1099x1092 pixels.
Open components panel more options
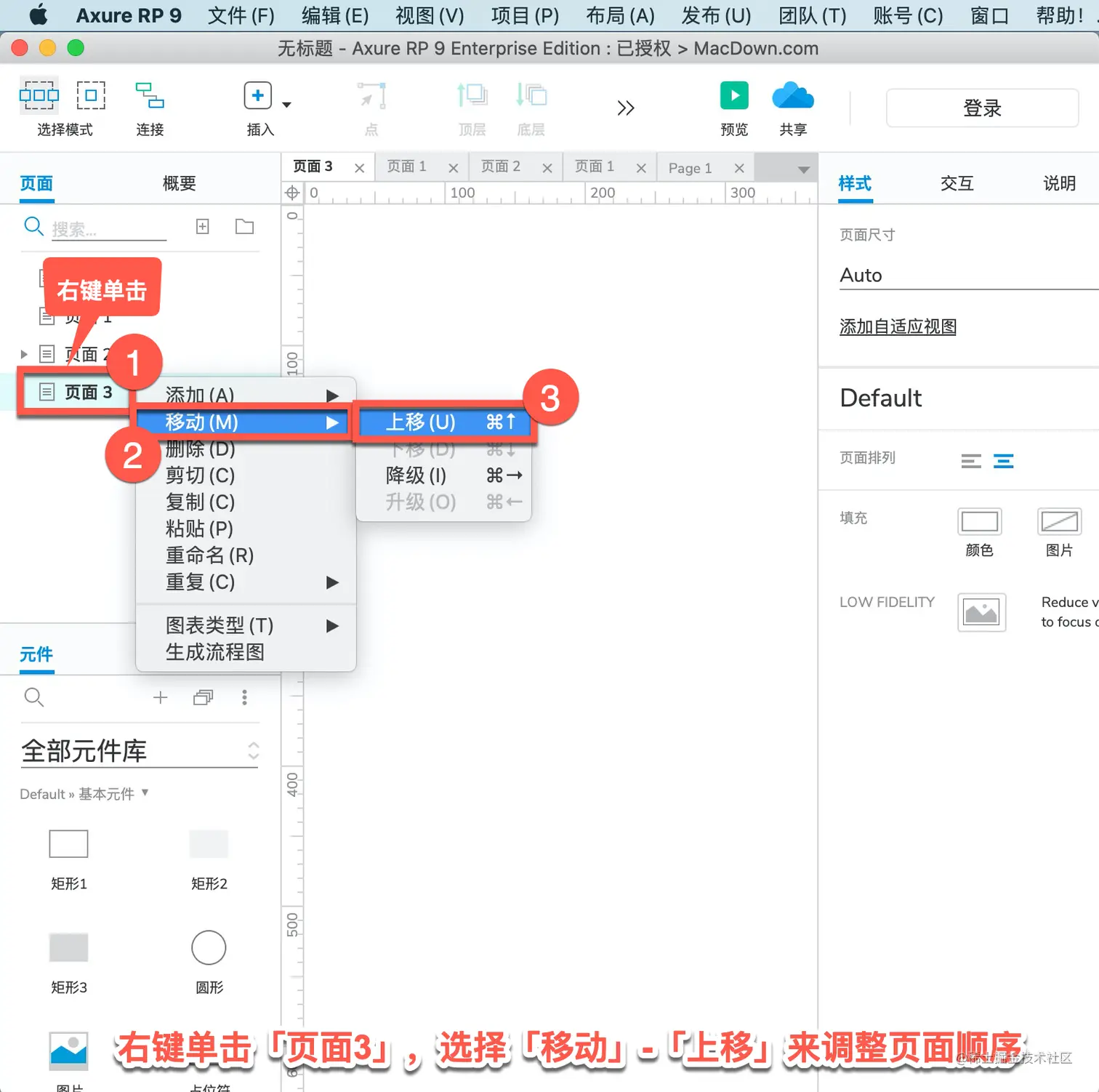[245, 697]
